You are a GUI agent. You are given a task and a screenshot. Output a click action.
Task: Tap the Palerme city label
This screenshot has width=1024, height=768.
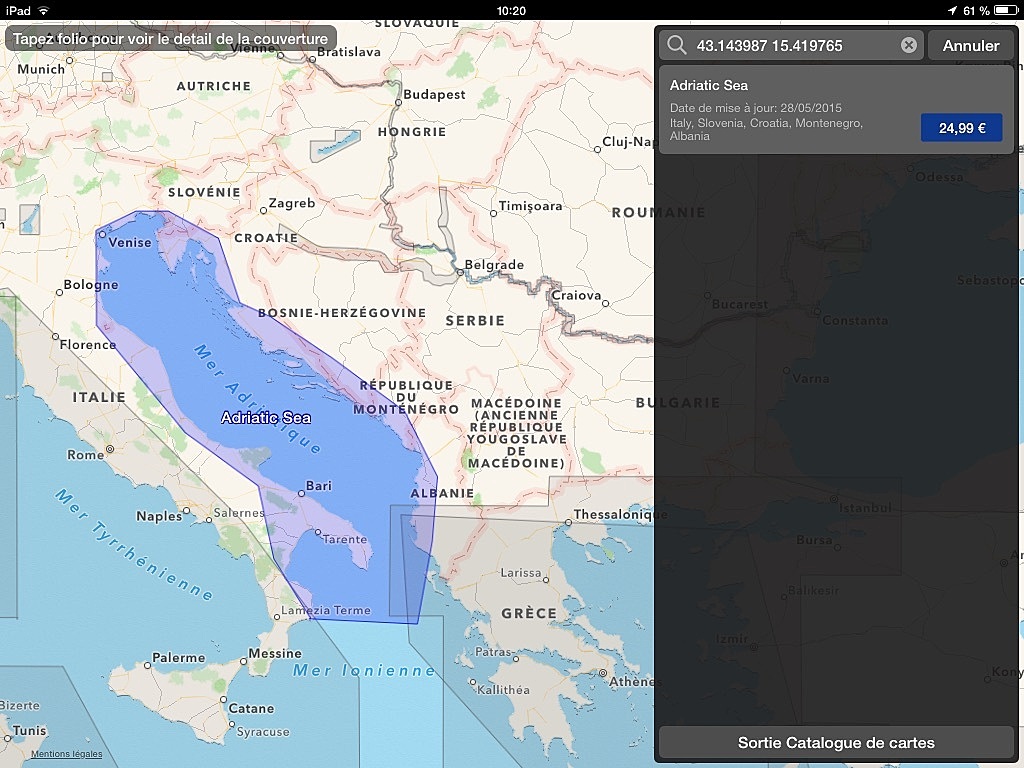click(x=178, y=658)
